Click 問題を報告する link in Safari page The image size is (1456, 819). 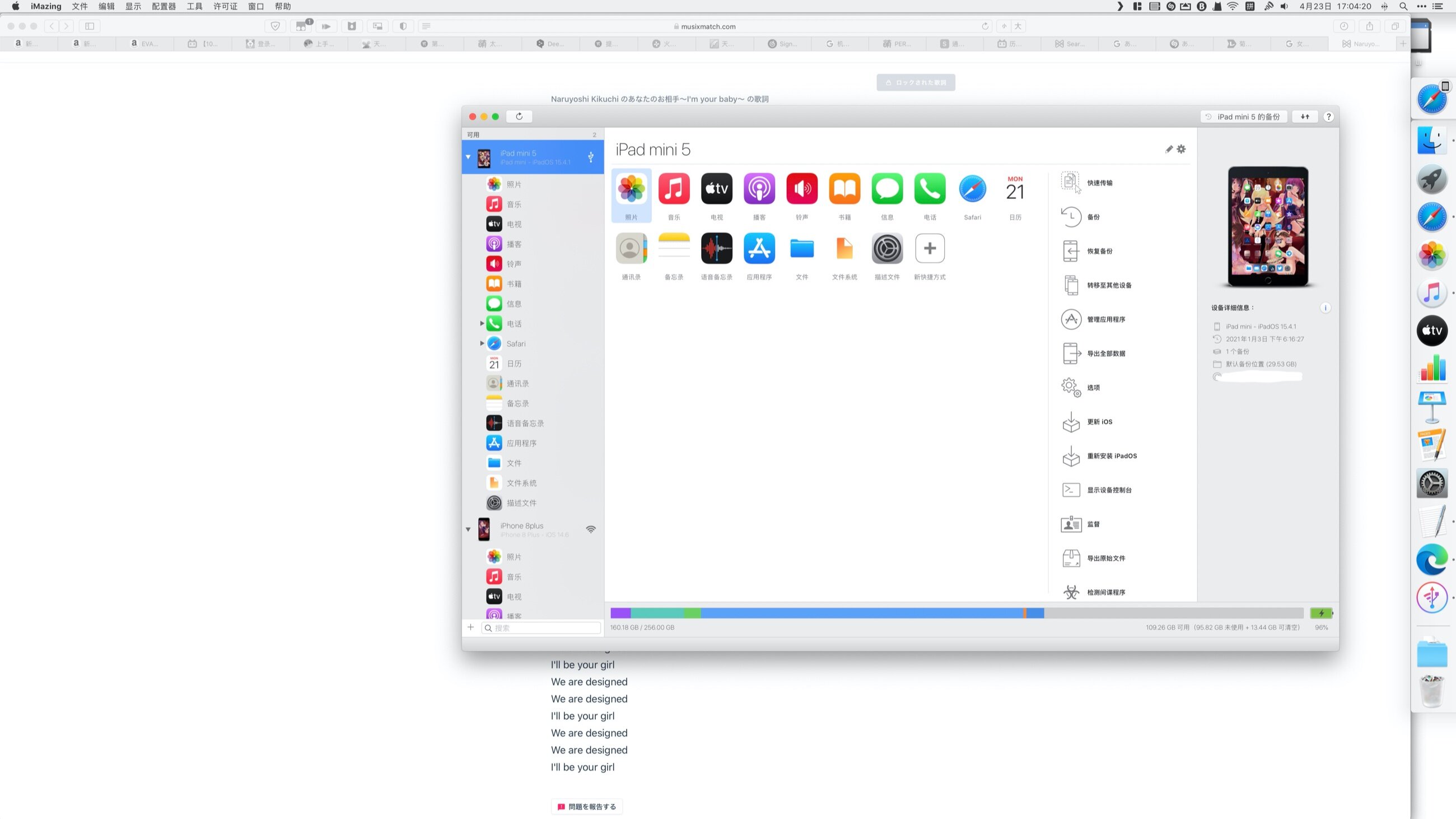(x=587, y=807)
